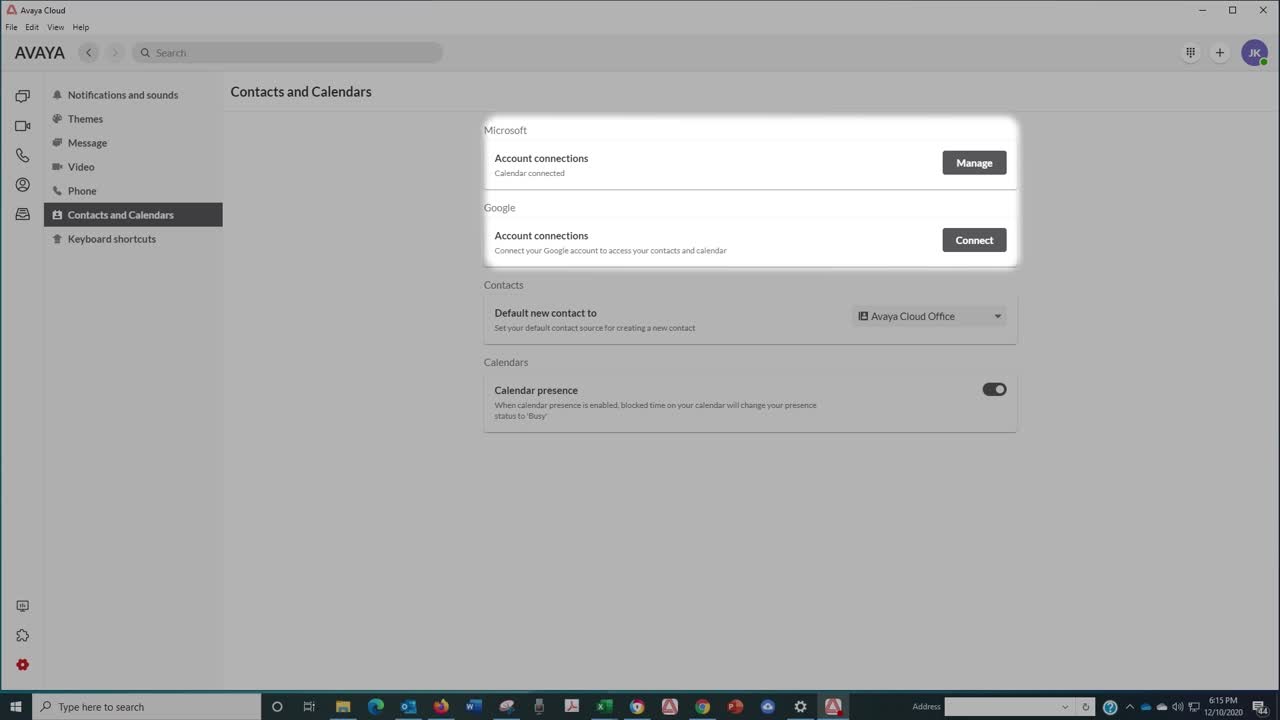The image size is (1280, 720).
Task: Open the Default new contact dropdown
Action: (x=929, y=316)
